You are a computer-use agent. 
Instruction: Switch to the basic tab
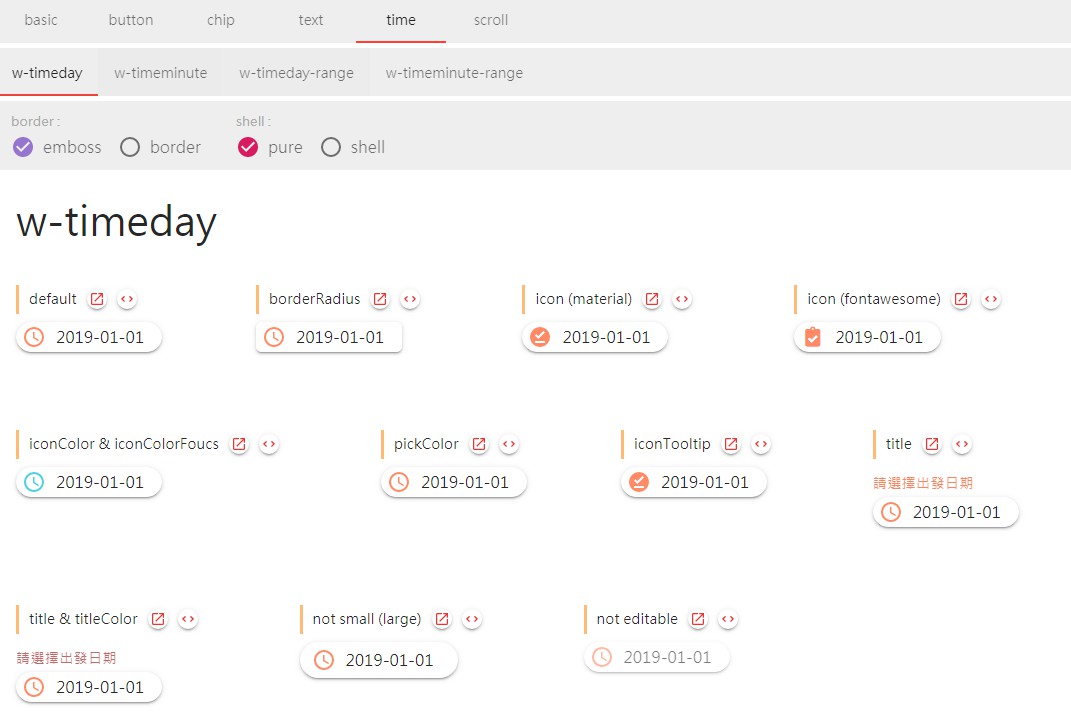[41, 20]
